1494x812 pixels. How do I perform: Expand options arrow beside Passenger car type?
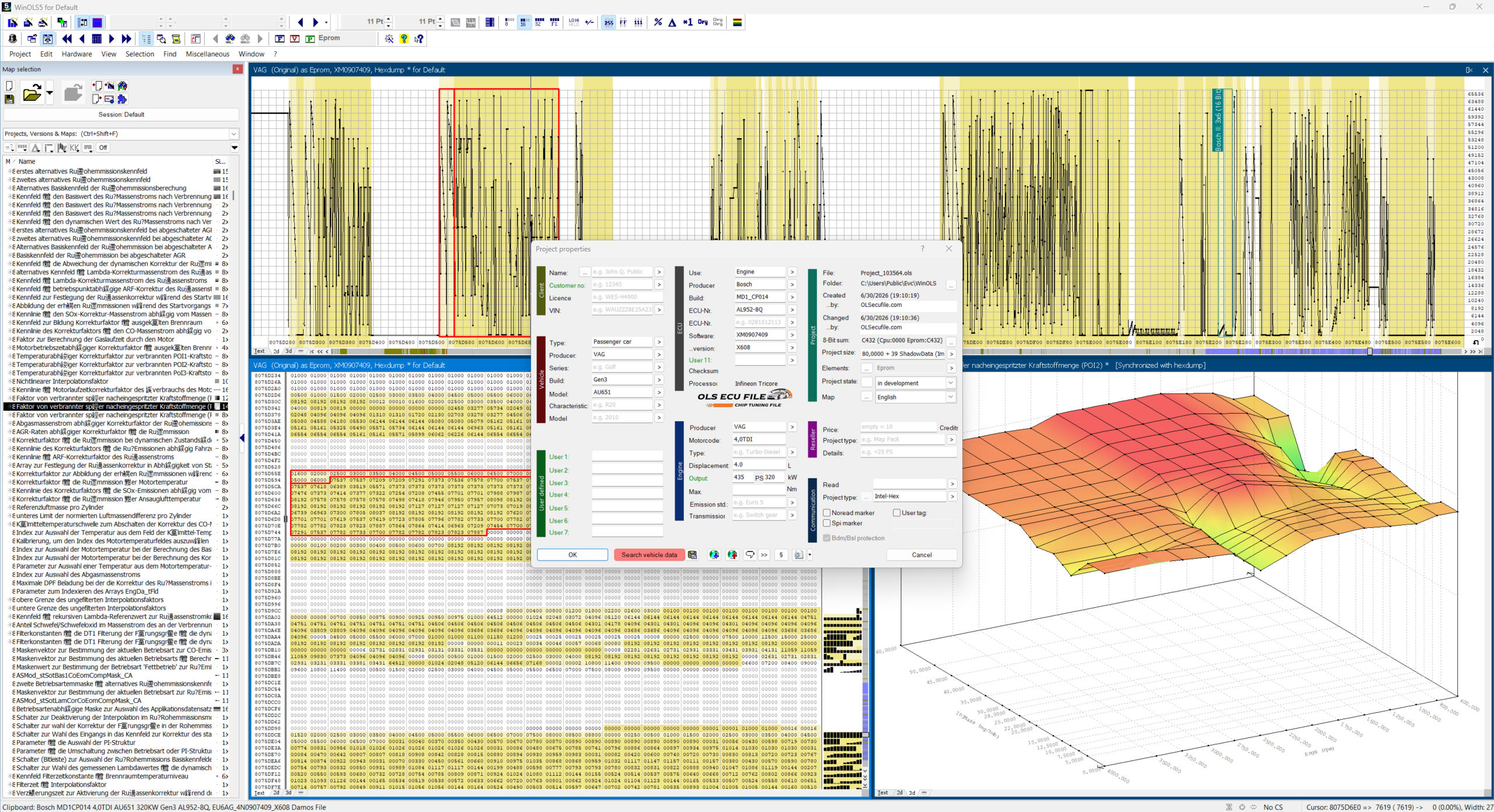click(659, 342)
